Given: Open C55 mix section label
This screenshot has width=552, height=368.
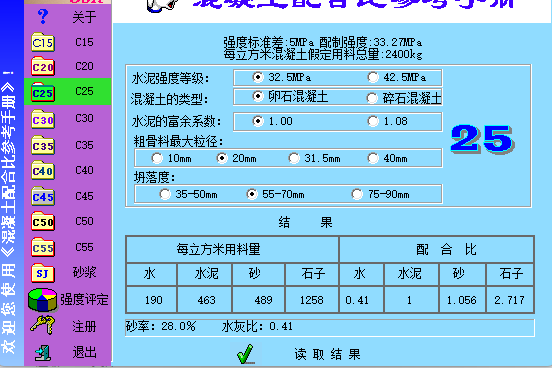Looking at the screenshot, I should pyautogui.click(x=84, y=247).
